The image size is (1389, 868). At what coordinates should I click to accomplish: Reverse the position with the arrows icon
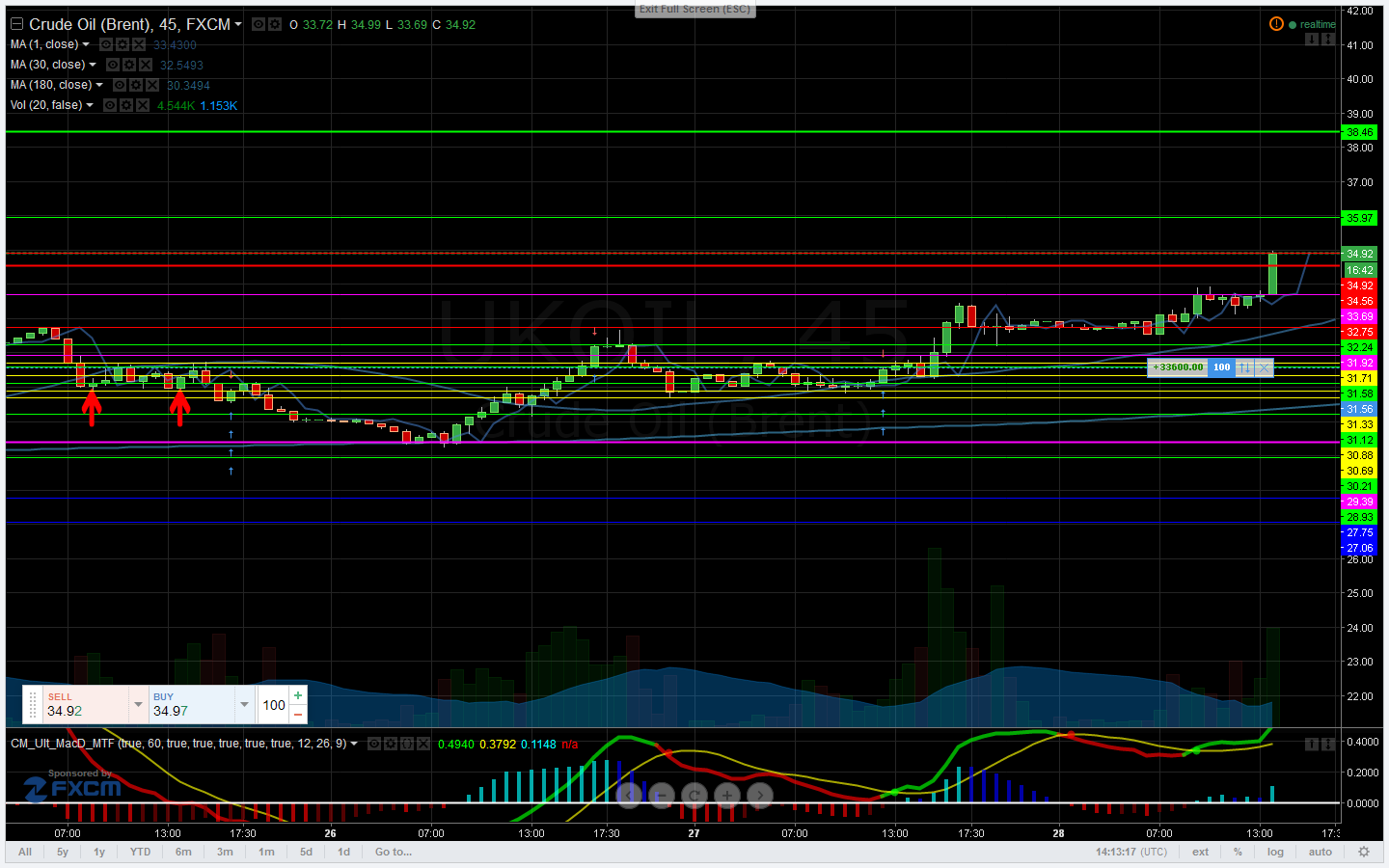click(1245, 367)
